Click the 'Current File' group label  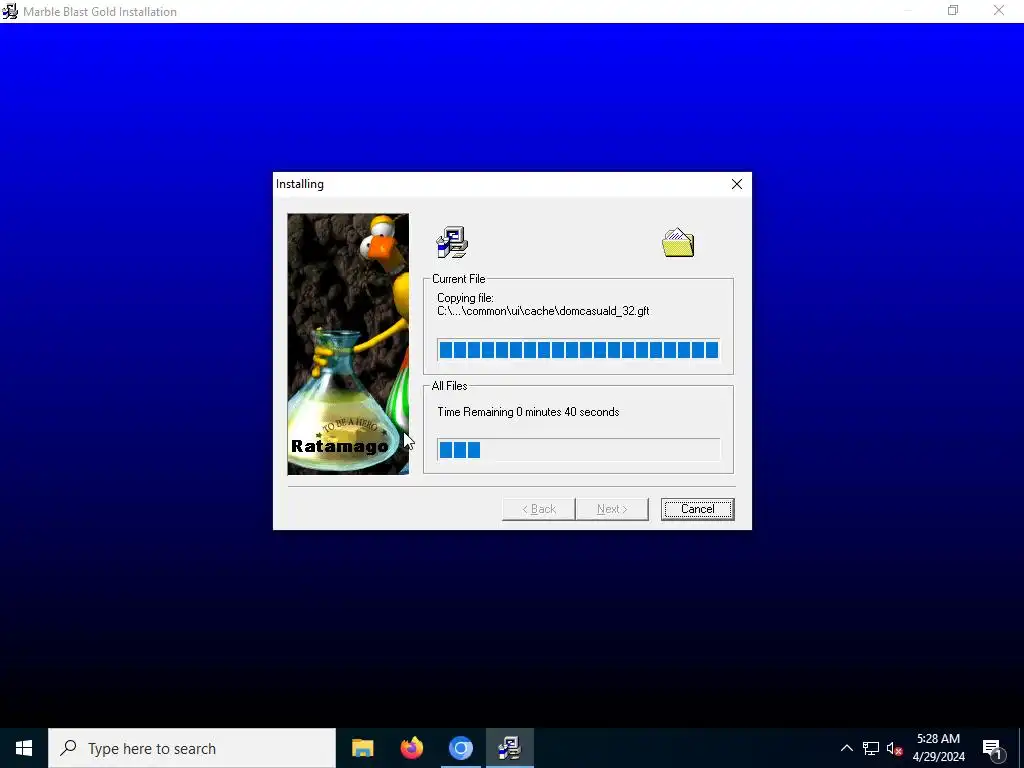(x=458, y=279)
